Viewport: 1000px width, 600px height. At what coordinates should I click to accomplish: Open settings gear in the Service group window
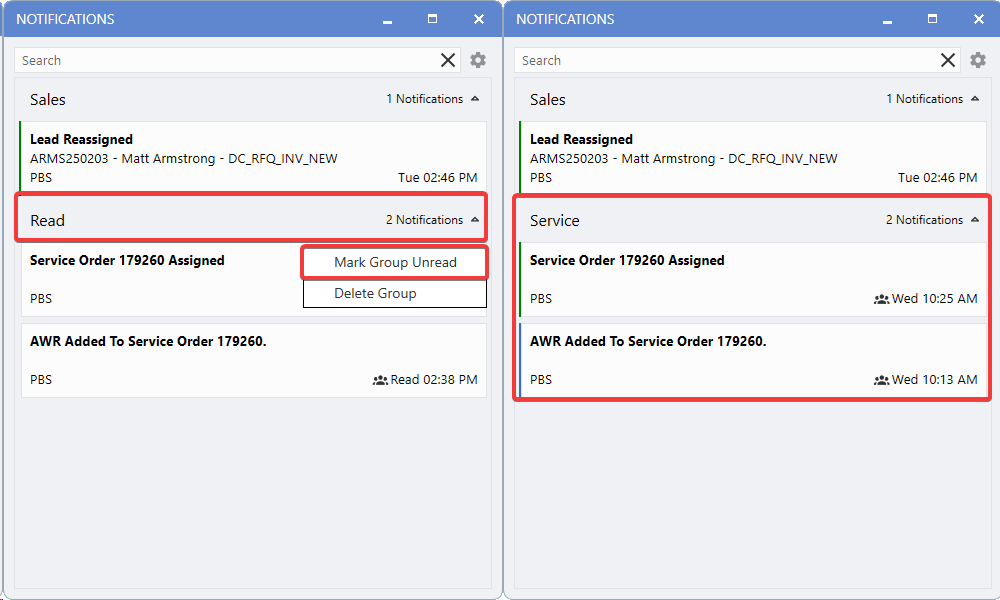coord(978,60)
